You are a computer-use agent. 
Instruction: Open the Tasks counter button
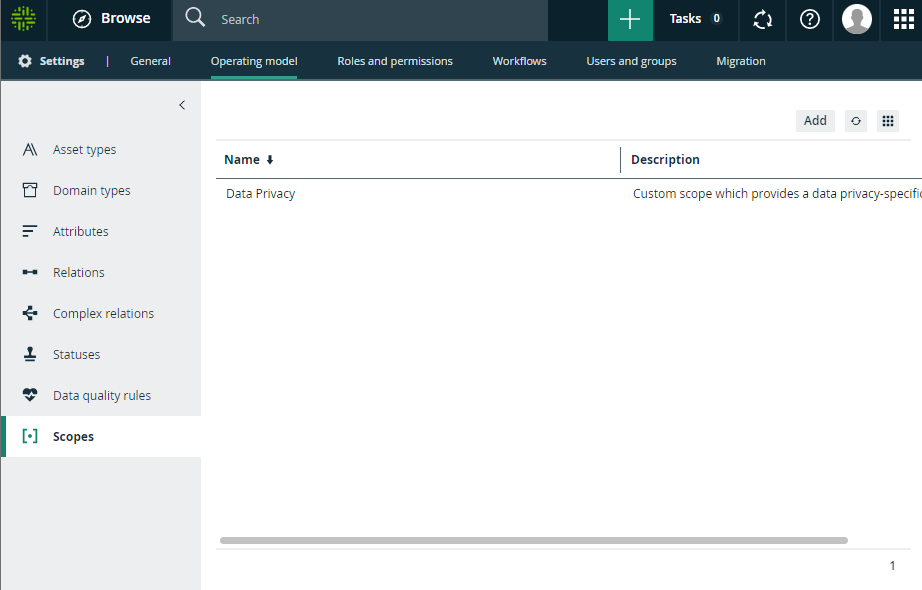(696, 19)
